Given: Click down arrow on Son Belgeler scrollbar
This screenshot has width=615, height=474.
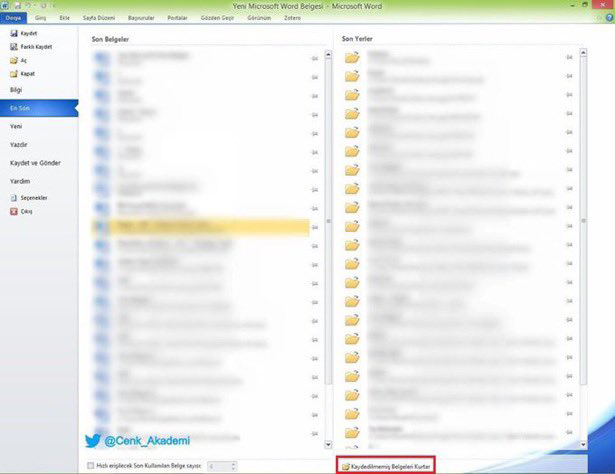Looking at the screenshot, I should coord(327,443).
